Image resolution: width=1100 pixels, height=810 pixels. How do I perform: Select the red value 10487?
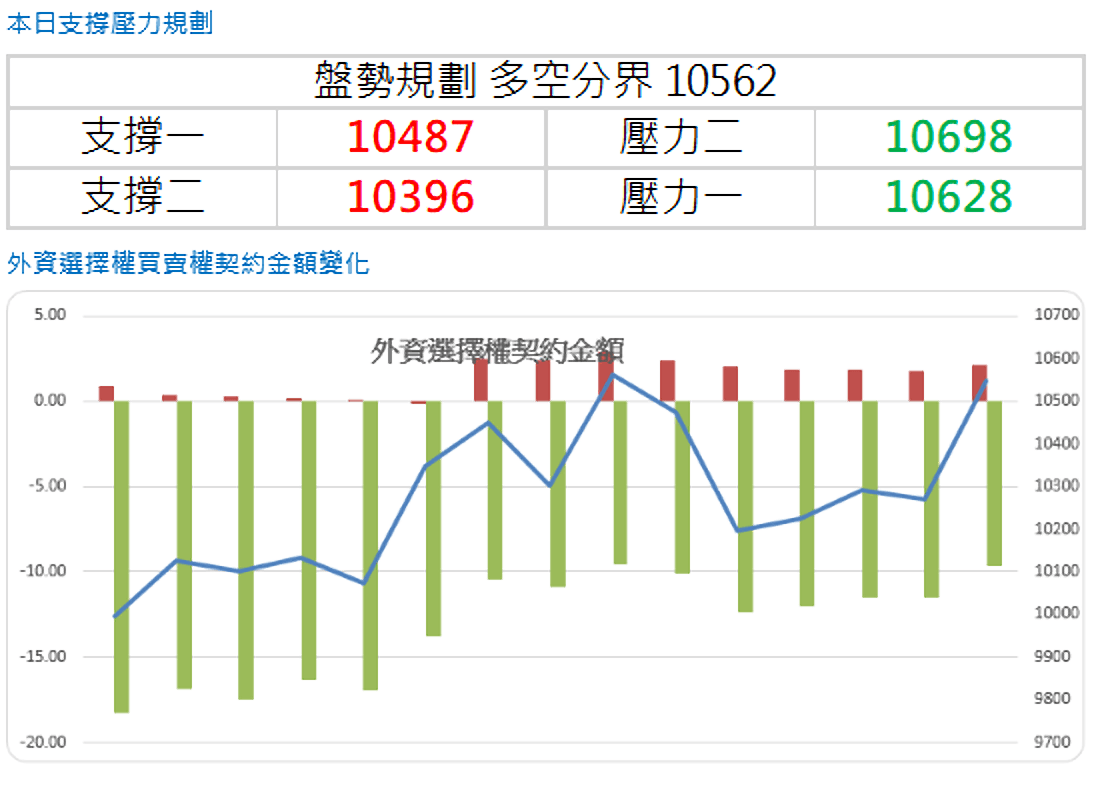tap(410, 137)
